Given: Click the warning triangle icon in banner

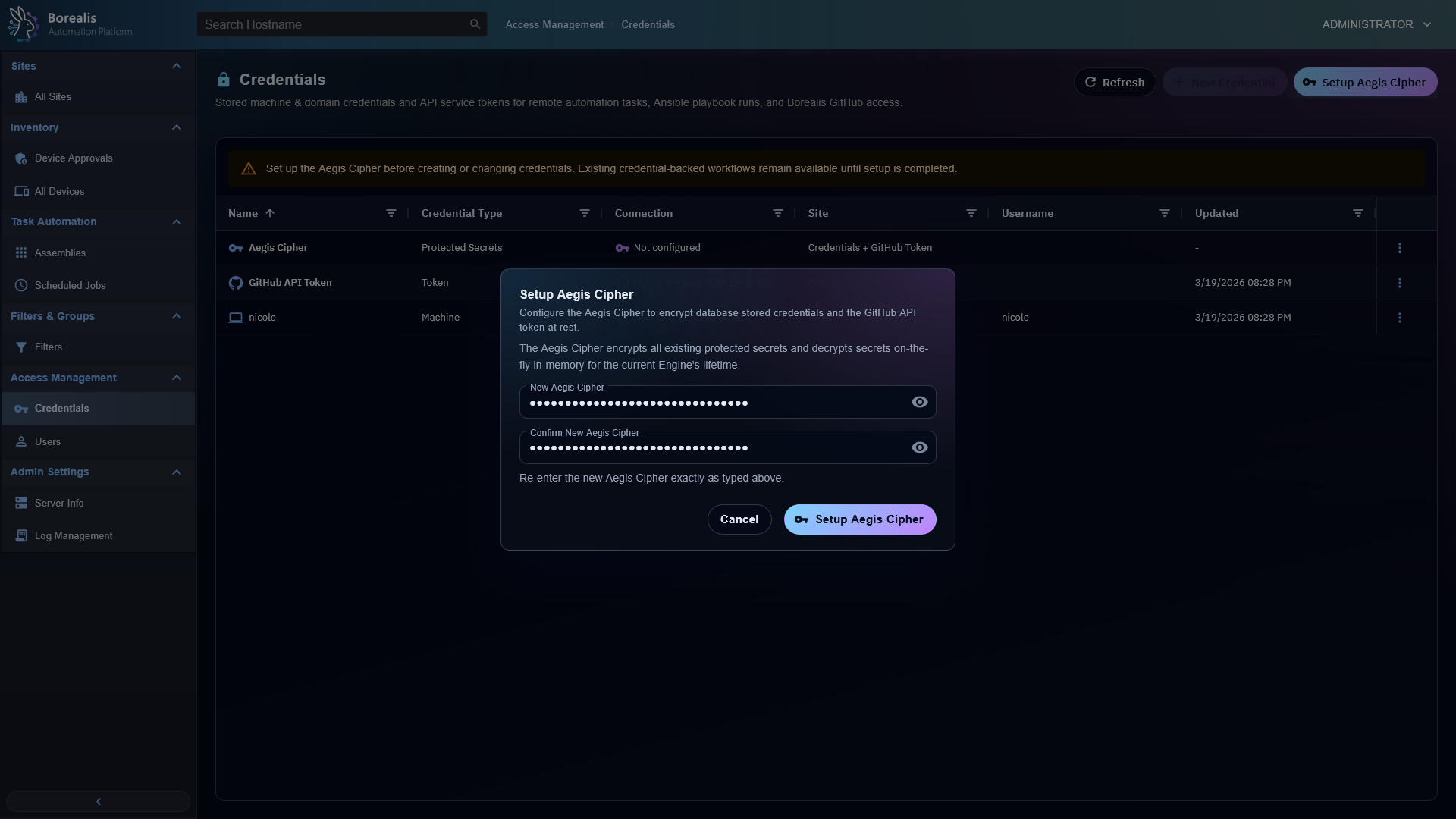Looking at the screenshot, I should click(249, 168).
